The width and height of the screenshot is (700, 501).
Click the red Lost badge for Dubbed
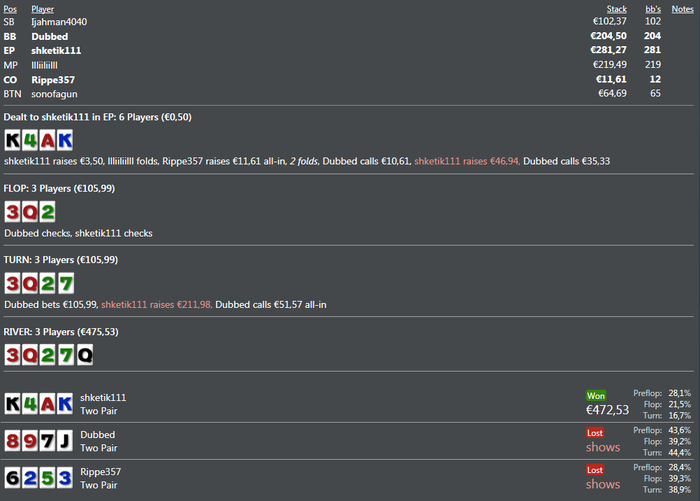595,432
